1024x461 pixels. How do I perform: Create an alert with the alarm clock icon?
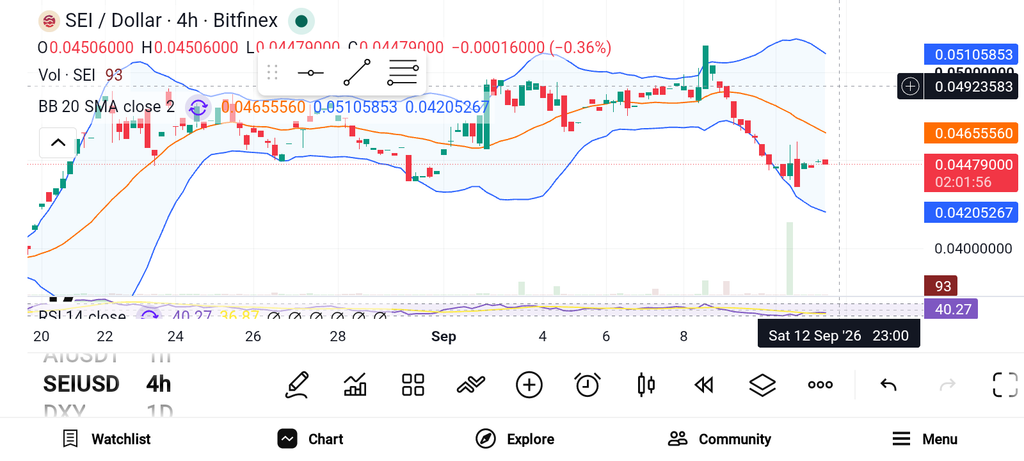pyautogui.click(x=587, y=385)
